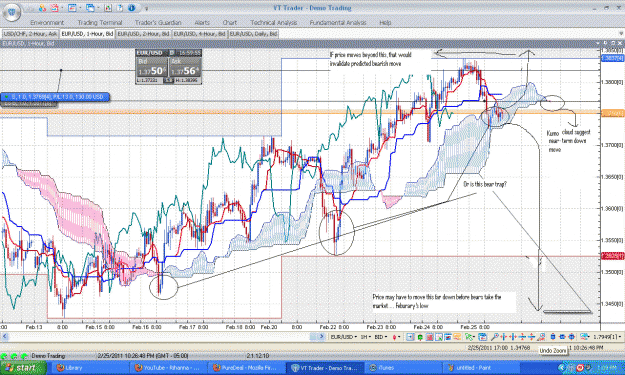Open the Environment menu
This screenshot has height=375, width=625.
[x=47, y=23]
